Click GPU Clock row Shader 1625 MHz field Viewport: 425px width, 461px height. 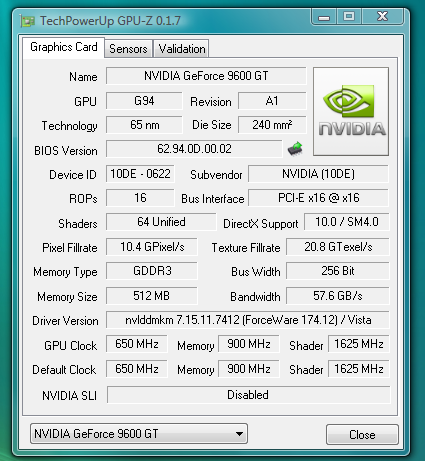(359, 344)
